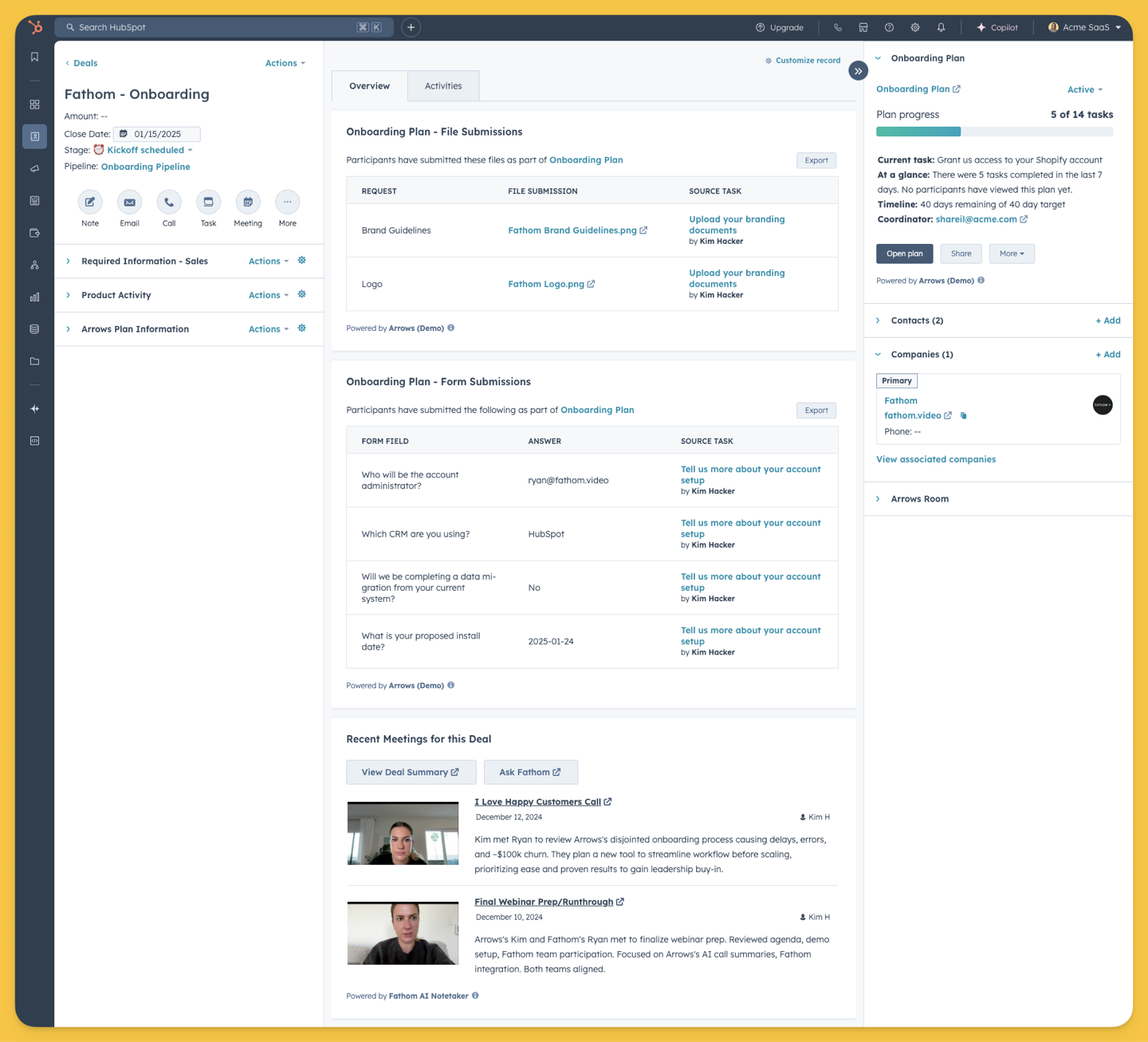The width and height of the screenshot is (1148, 1042).
Task: Click Customize record link
Action: pyautogui.click(x=803, y=61)
